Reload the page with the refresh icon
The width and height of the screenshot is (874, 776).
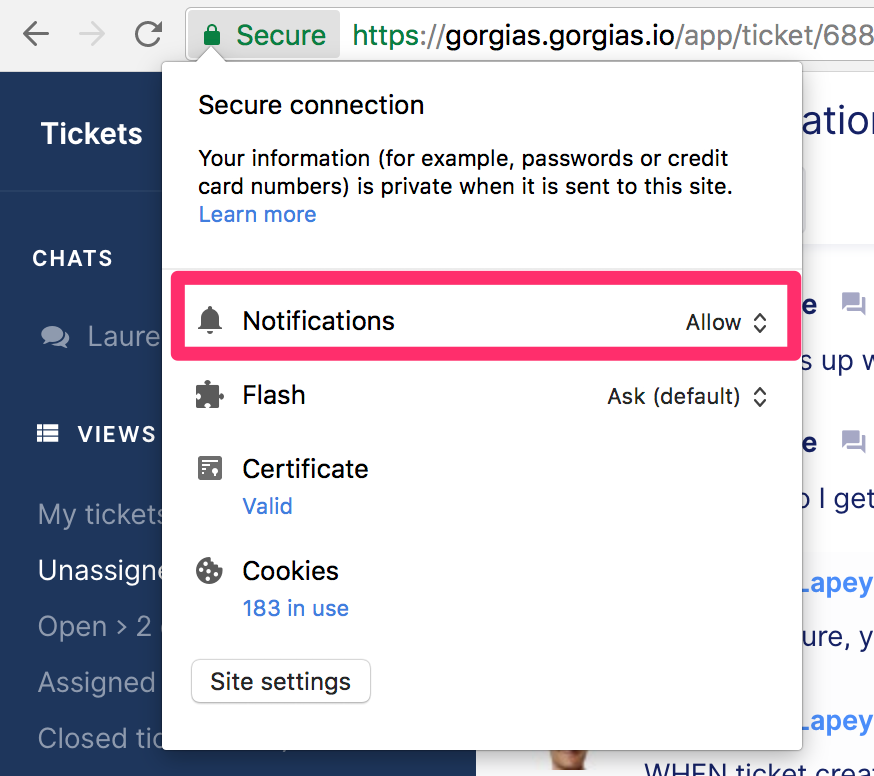148,34
